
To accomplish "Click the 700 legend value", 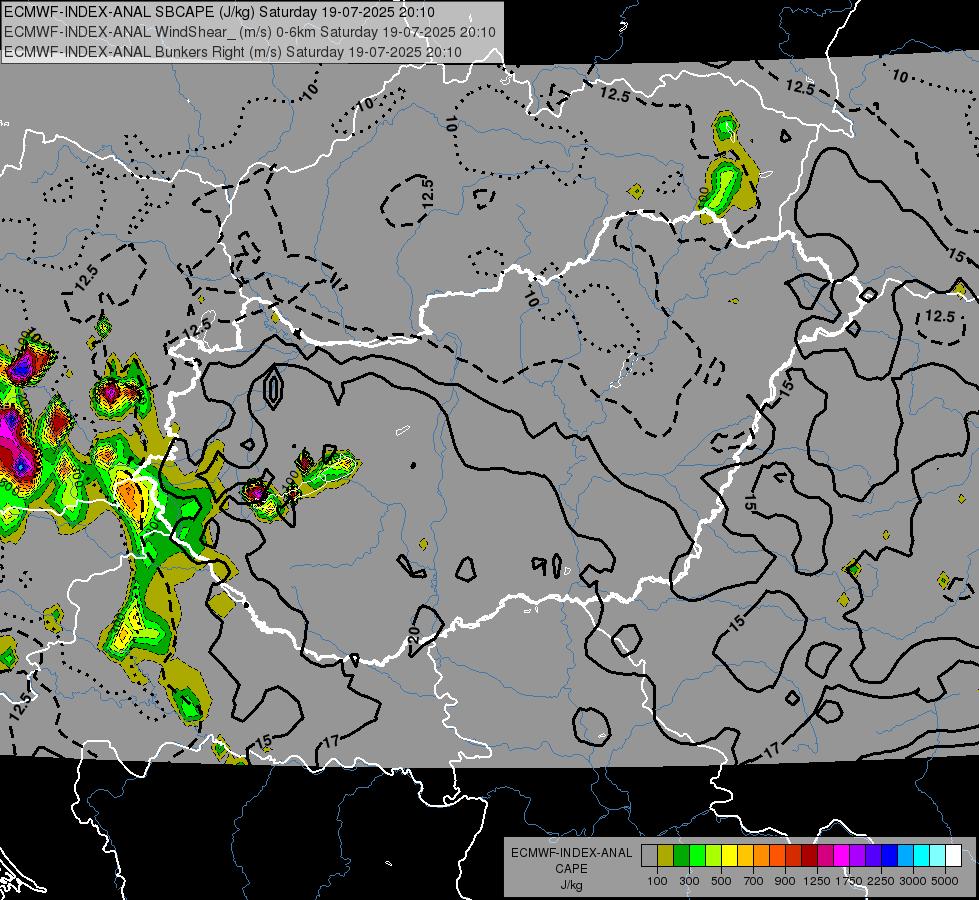I will coord(754,881).
